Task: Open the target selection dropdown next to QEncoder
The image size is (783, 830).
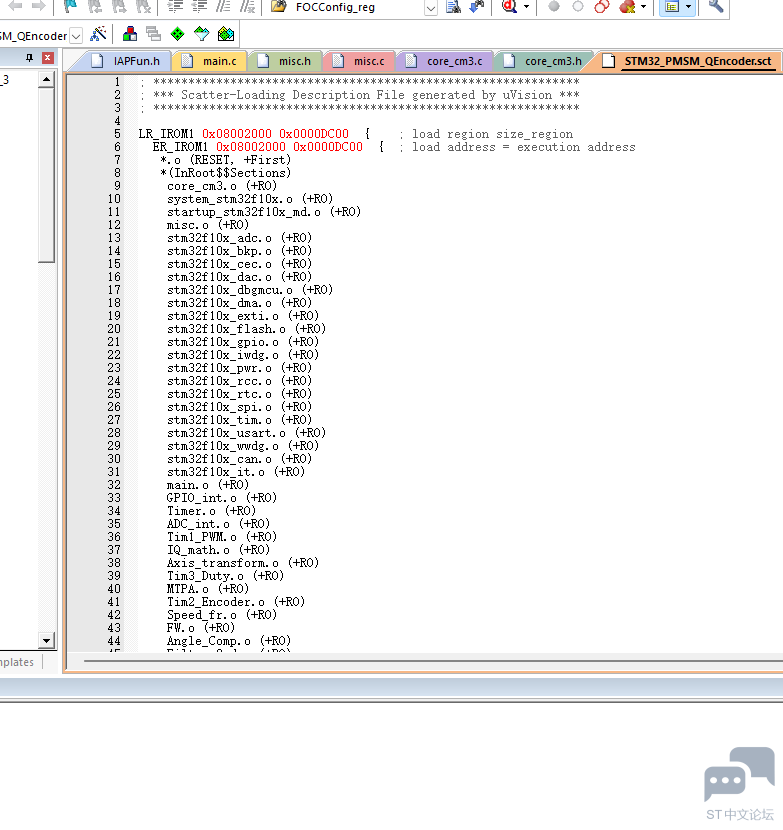Action: (x=76, y=36)
